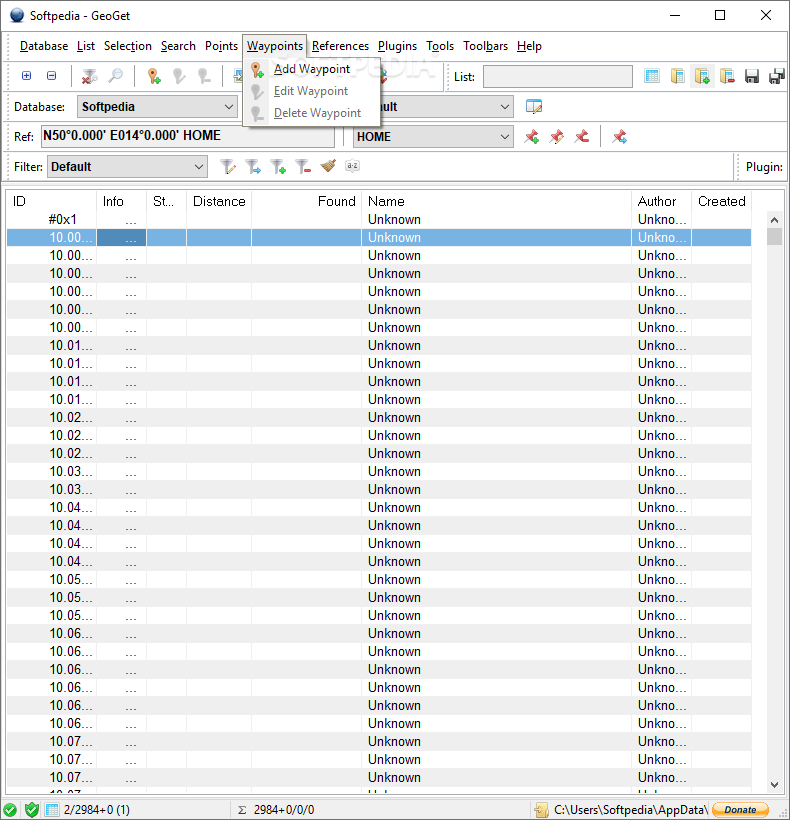The height and width of the screenshot is (820, 790).
Task: Open the Filter dropdown showing Default
Action: point(127,167)
